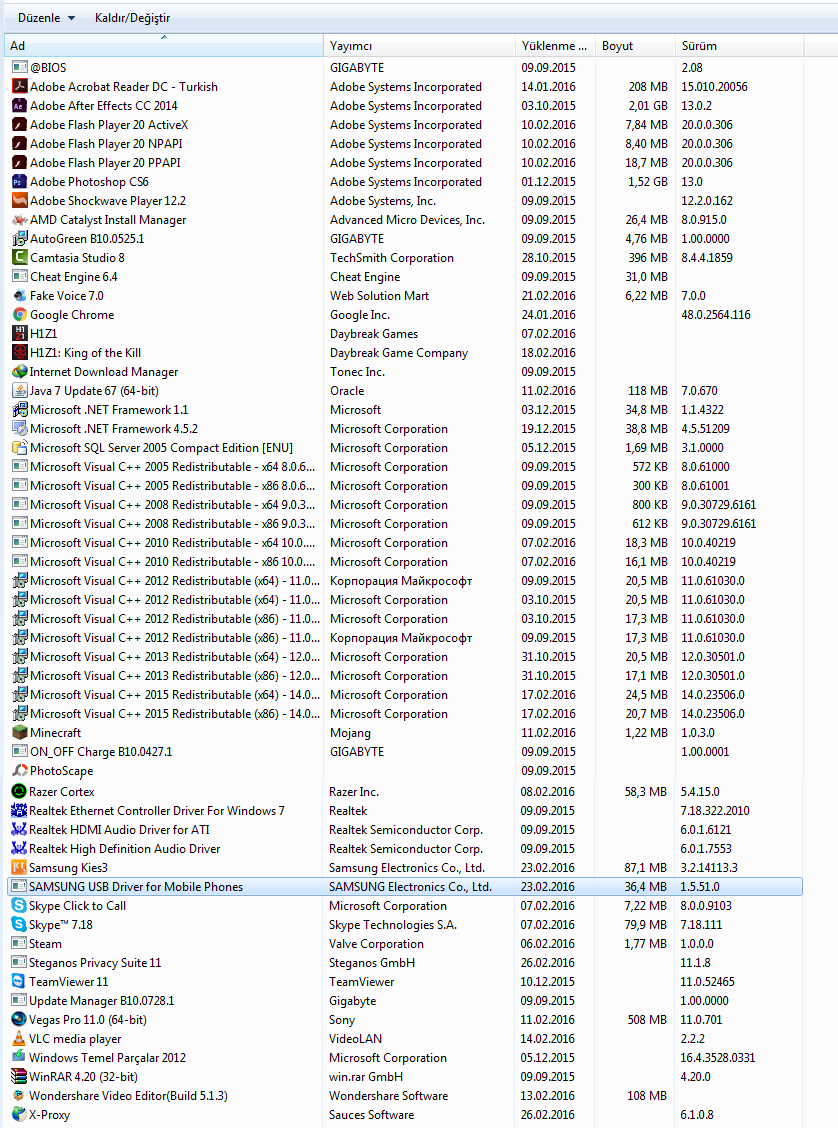Click Internet Download Manager icon
Screen dimensions: 838x1128
click(19, 371)
